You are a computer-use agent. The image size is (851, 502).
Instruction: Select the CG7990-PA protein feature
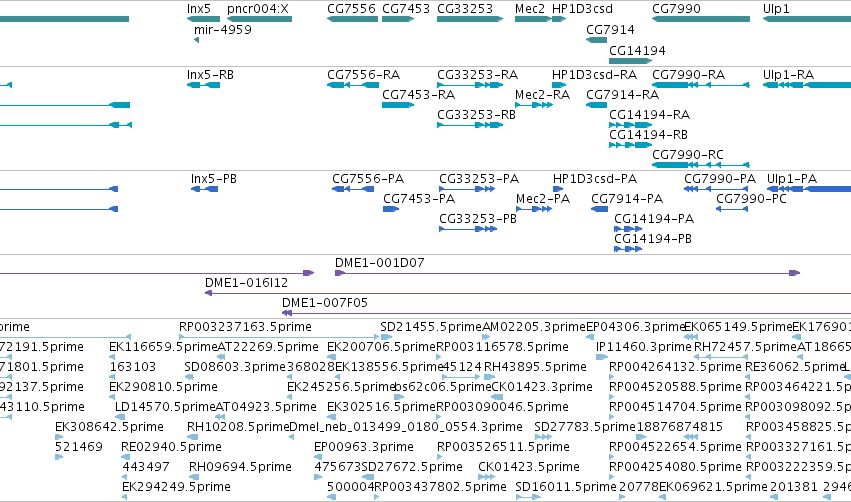pyautogui.click(x=716, y=189)
